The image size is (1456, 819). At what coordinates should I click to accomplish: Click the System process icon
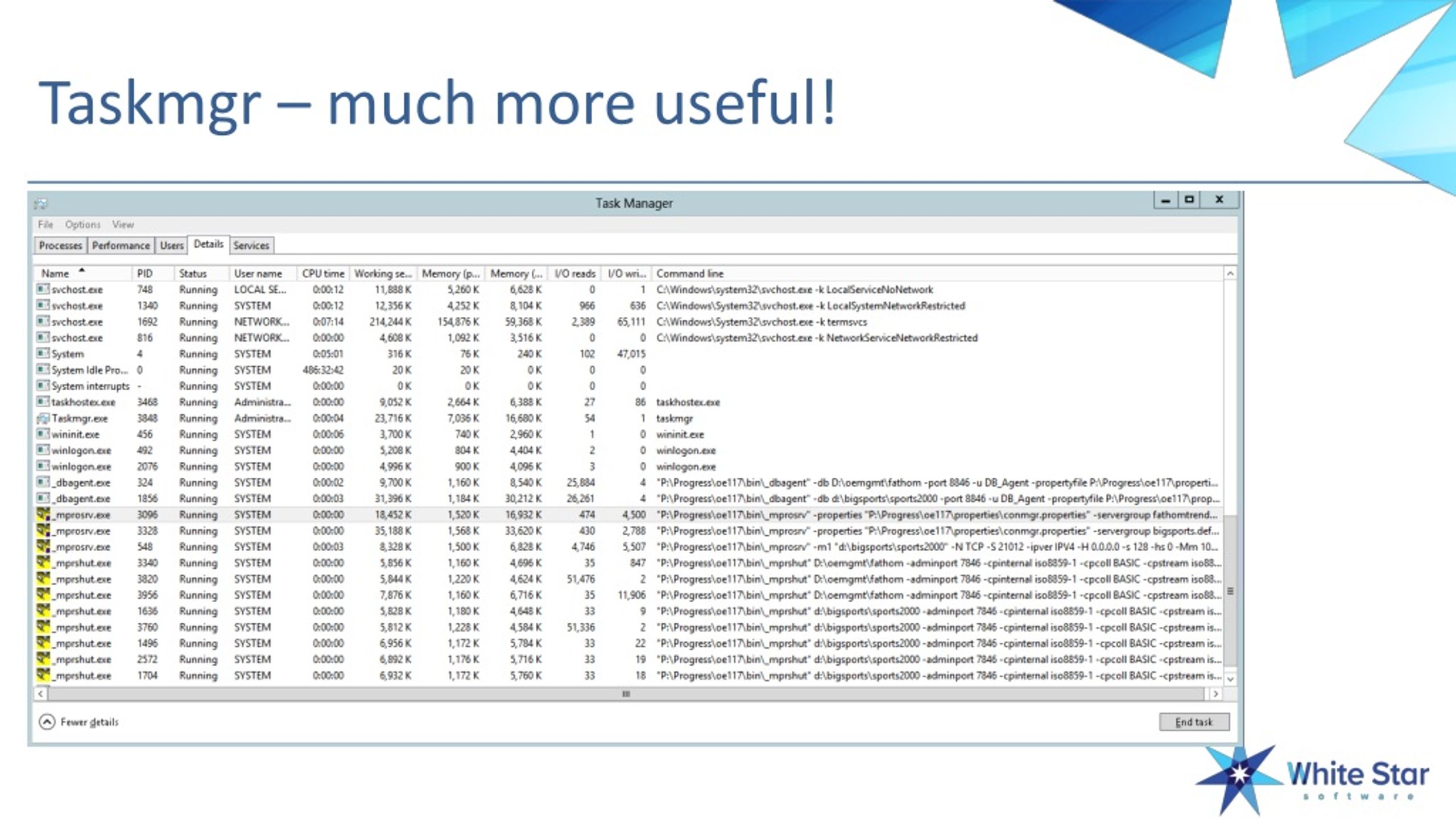pos(43,353)
